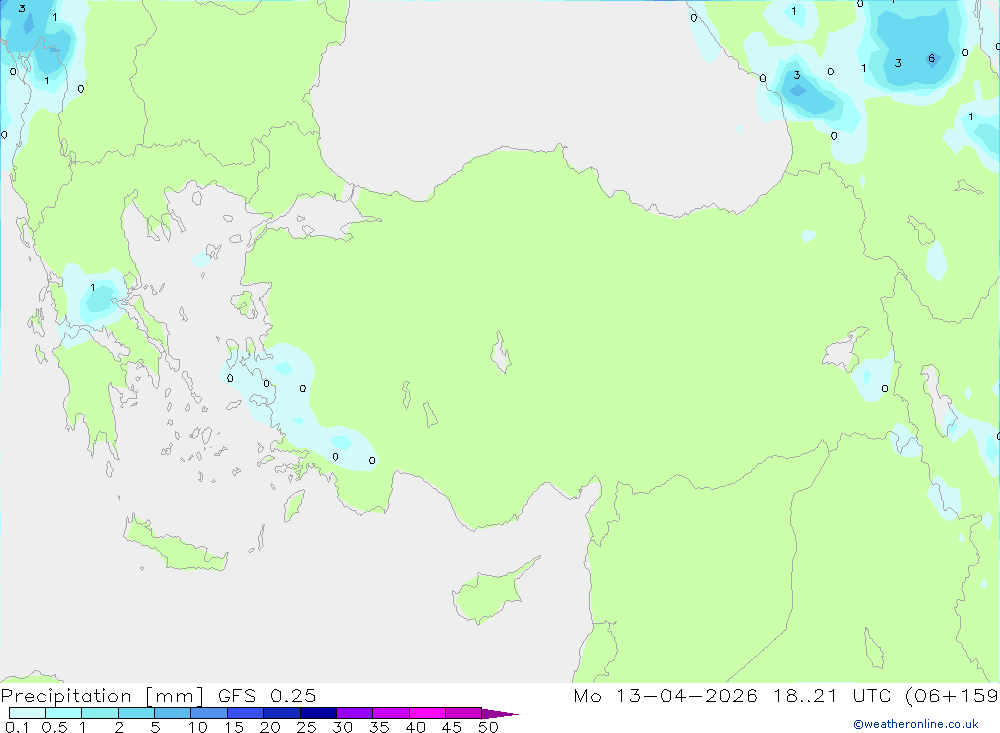The height and width of the screenshot is (733, 1000).
Task: Open the weatheronline.co.uk copyright link
Action: point(916,724)
